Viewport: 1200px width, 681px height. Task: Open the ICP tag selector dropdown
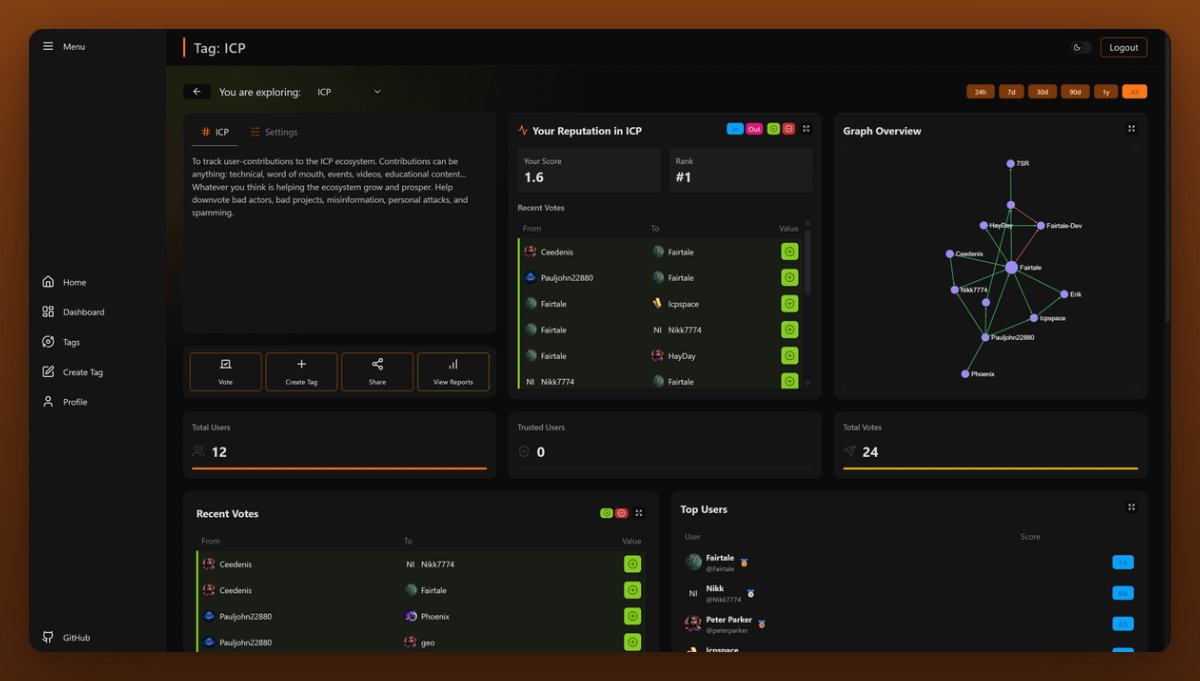click(348, 92)
